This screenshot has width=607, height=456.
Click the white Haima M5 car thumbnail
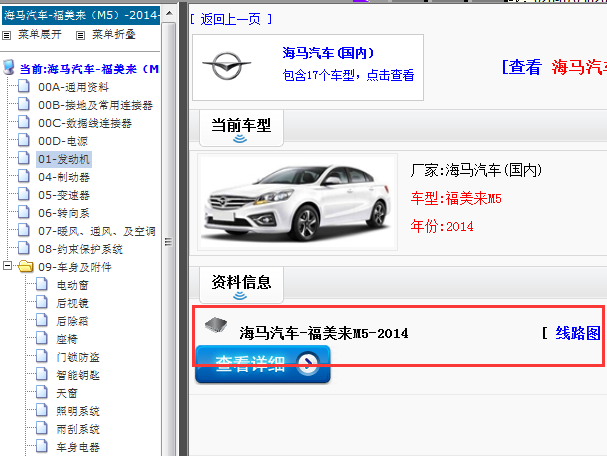click(x=297, y=202)
